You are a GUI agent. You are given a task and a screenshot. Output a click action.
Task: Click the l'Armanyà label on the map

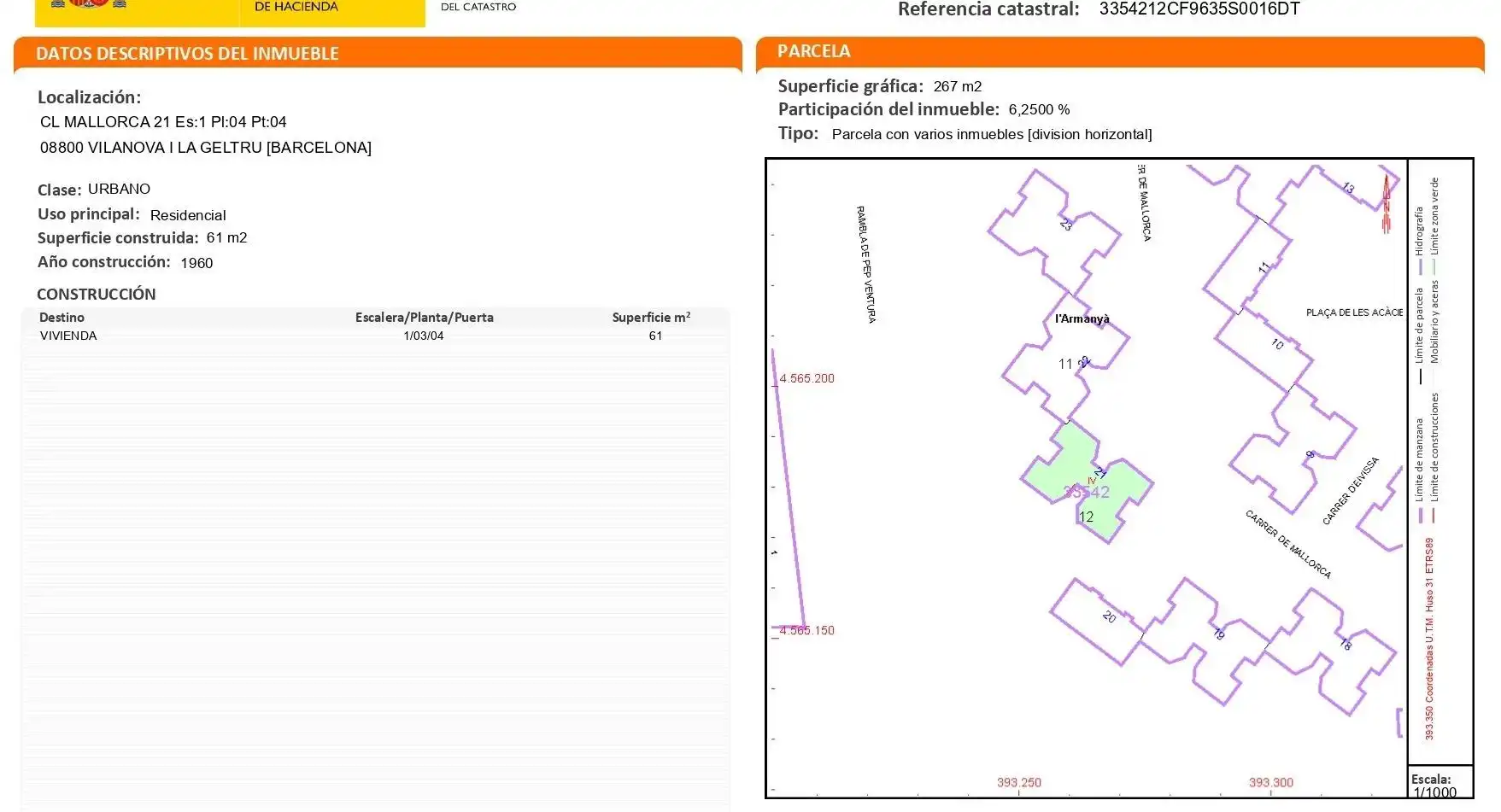[1082, 319]
